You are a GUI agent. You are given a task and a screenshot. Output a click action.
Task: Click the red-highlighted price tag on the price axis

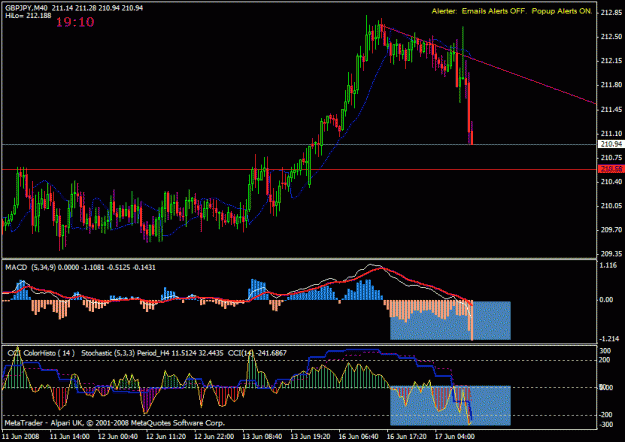pyautogui.click(x=611, y=169)
